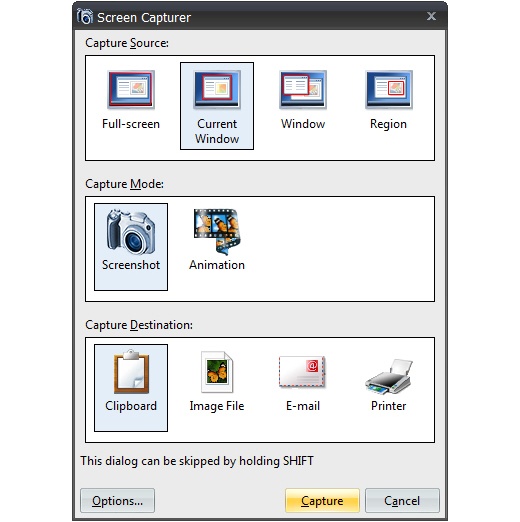Image resolution: width=520 pixels, height=522 pixels.
Task: Click the Capture Source label
Action: click(x=127, y=43)
